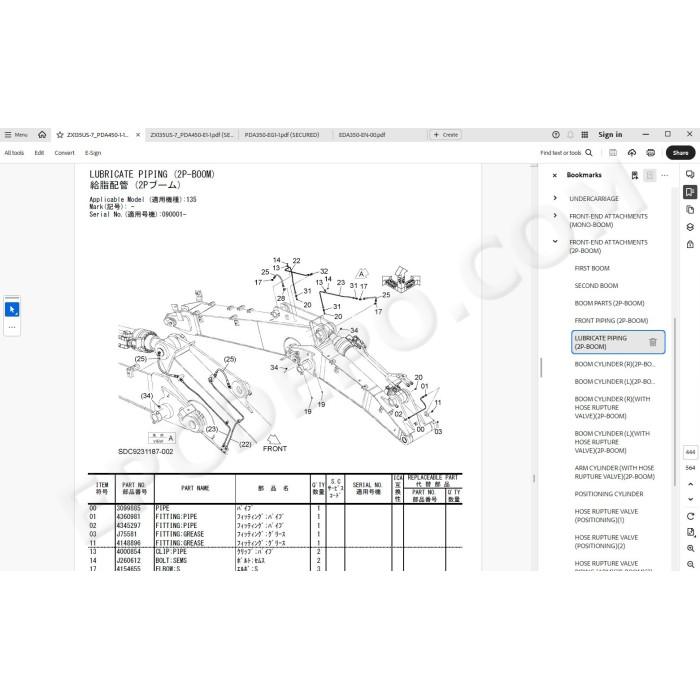Image resolution: width=700 pixels, height=700 pixels.
Task: Expand FRONT-END ATTACHMENTS (MONO-BOOM) bookmark
Action: [555, 216]
